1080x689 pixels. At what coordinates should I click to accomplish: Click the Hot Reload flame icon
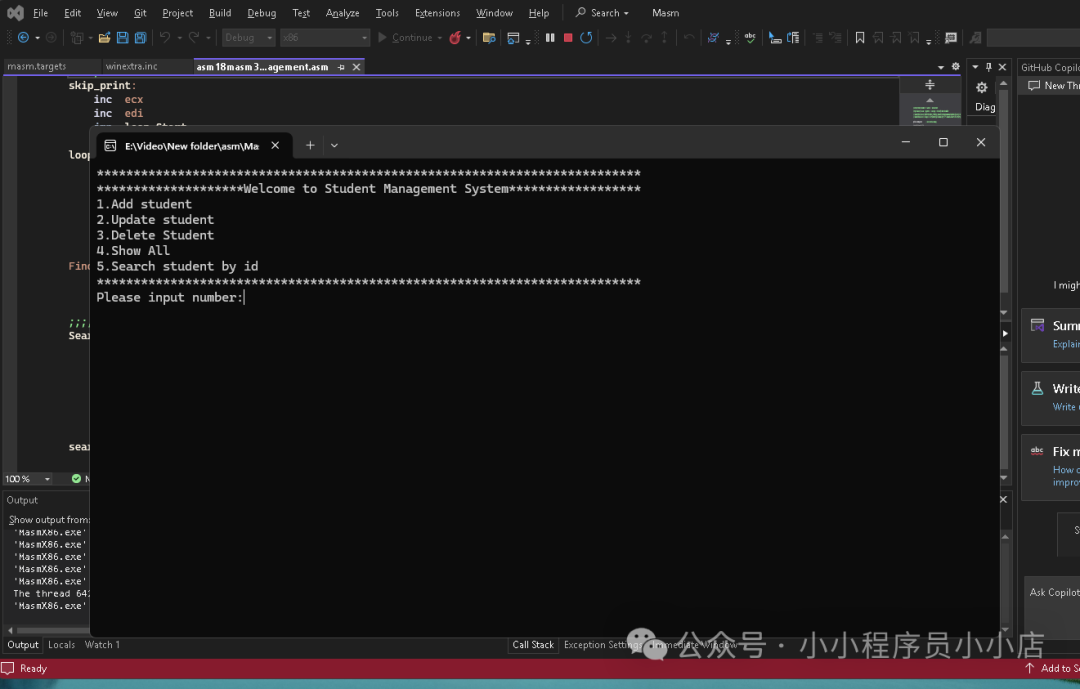455,38
